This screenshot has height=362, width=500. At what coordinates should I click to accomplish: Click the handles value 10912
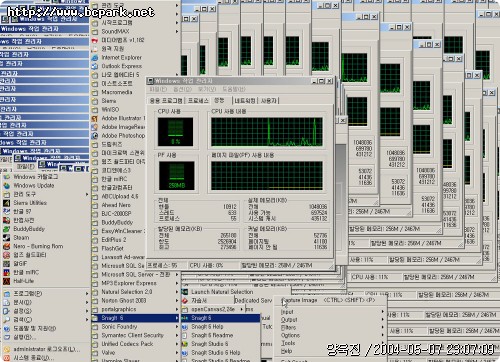(230, 207)
